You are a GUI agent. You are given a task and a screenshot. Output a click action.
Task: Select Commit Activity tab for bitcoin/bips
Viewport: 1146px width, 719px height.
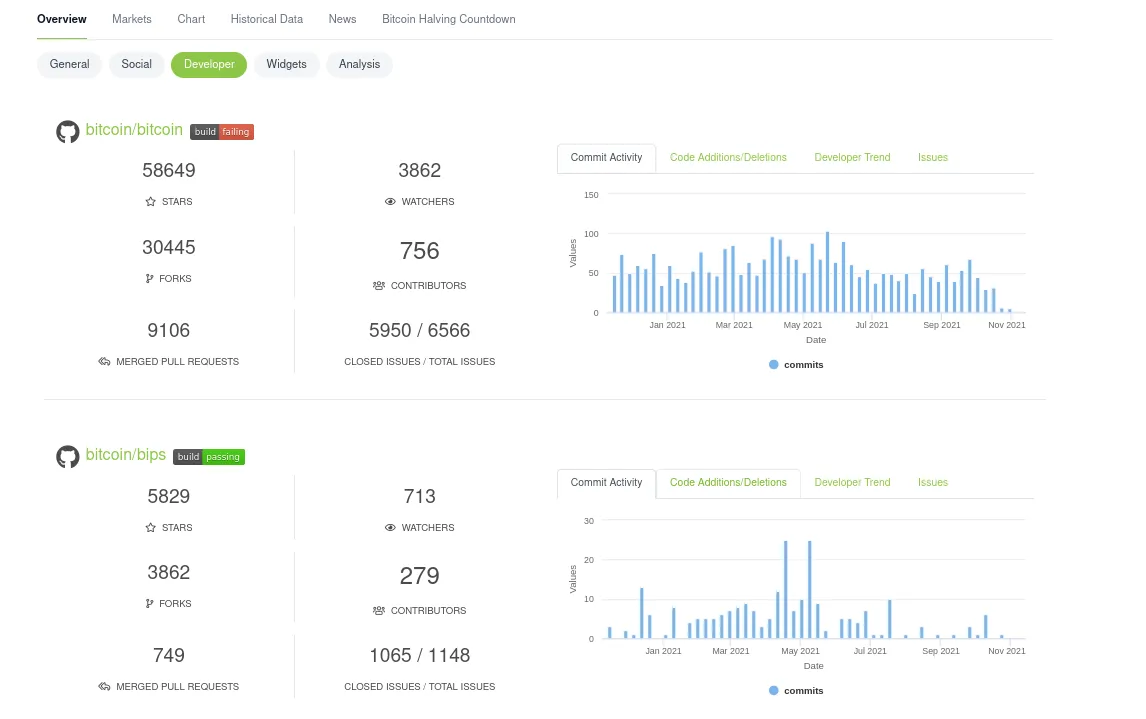(x=607, y=483)
